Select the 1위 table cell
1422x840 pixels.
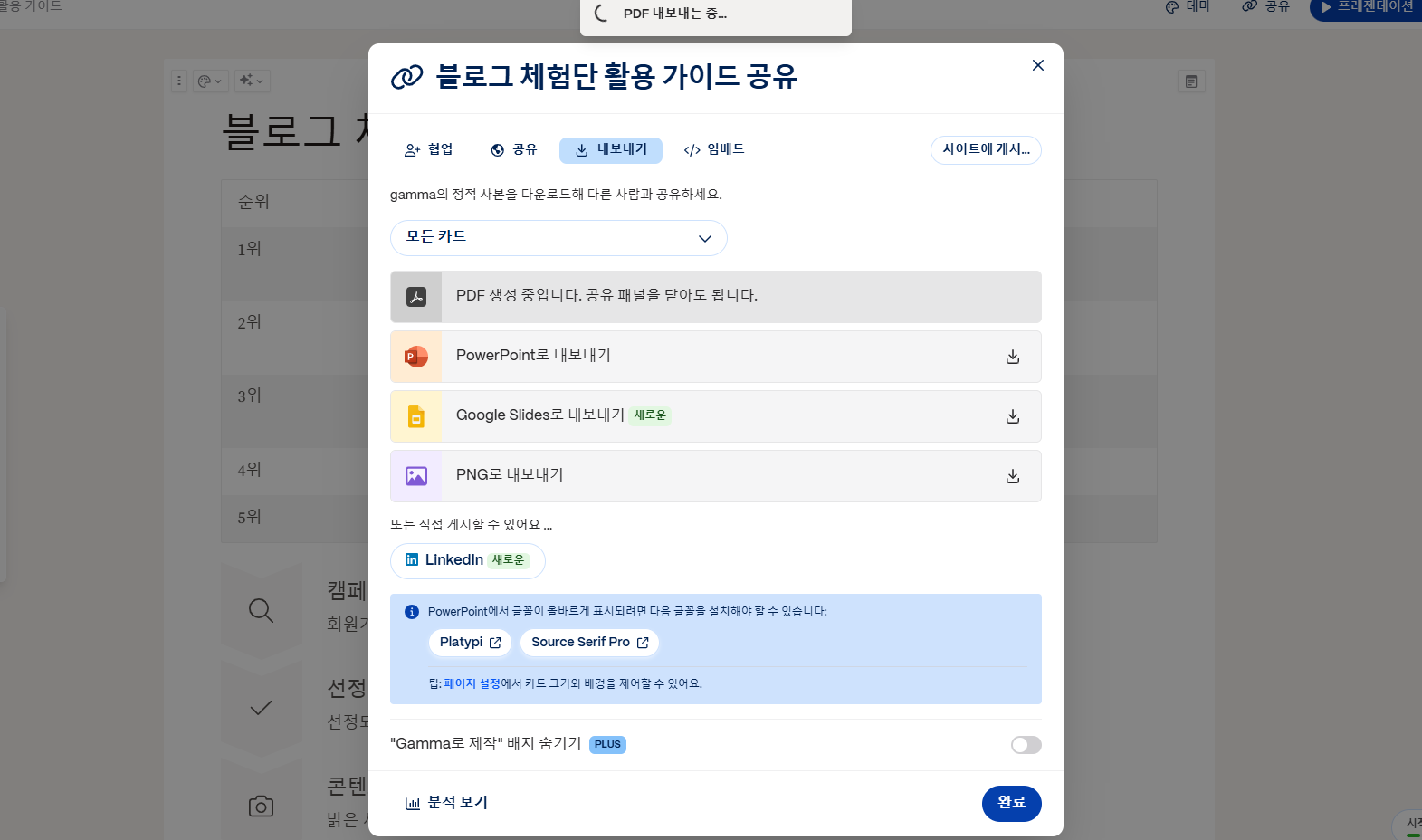coord(249,249)
